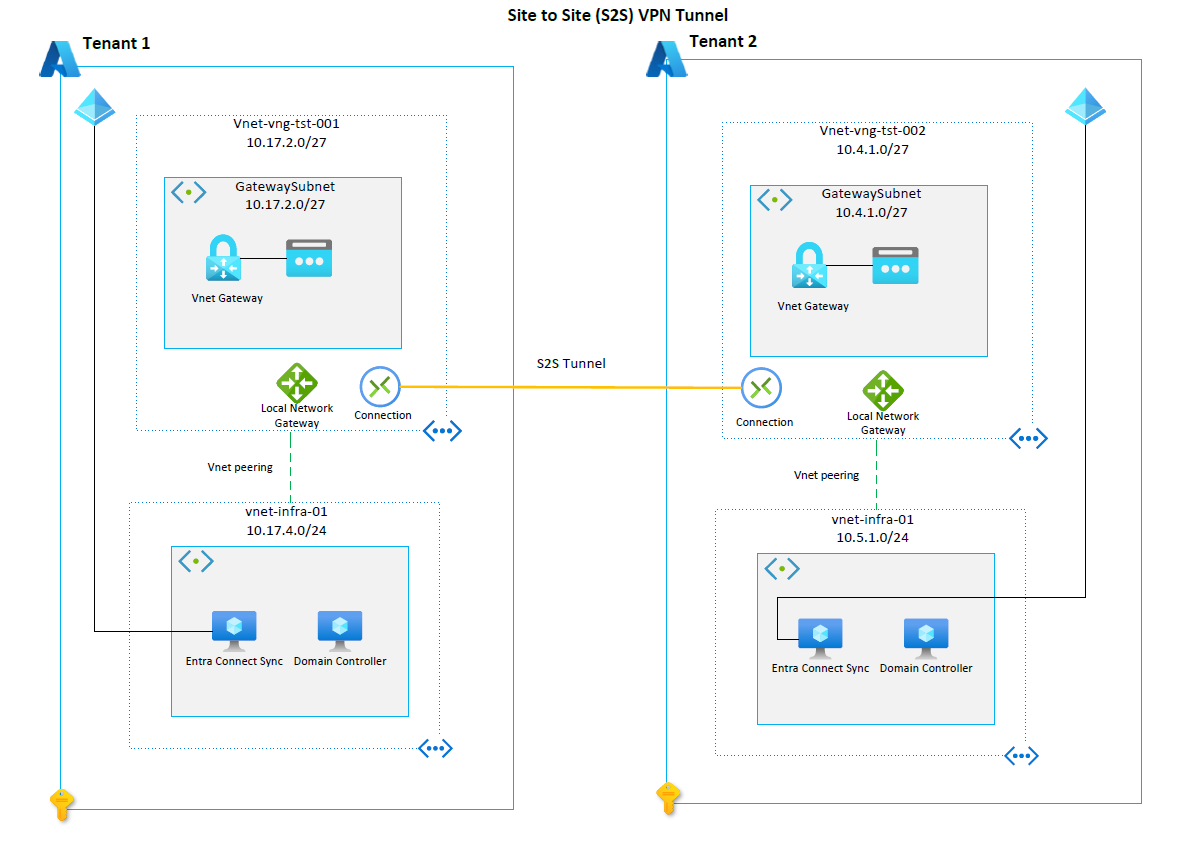Click the Azure logo above Tenant 1

tap(60, 58)
